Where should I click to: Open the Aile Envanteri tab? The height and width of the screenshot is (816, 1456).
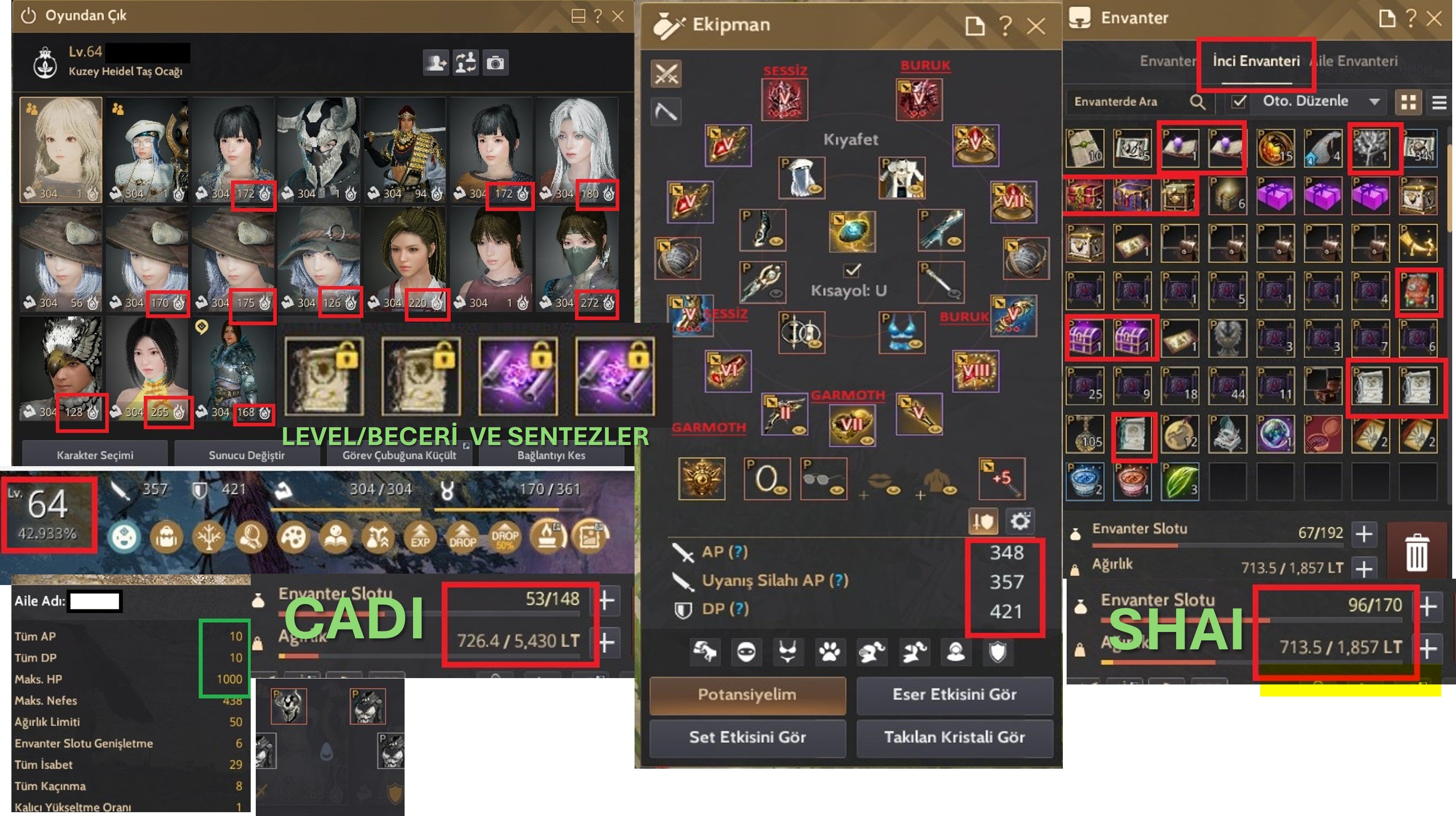tap(1353, 61)
